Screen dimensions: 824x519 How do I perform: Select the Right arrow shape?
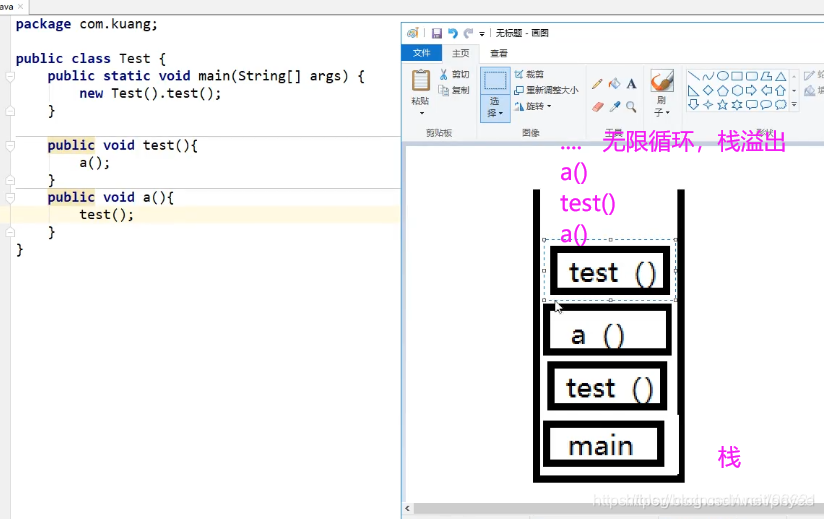coord(752,90)
